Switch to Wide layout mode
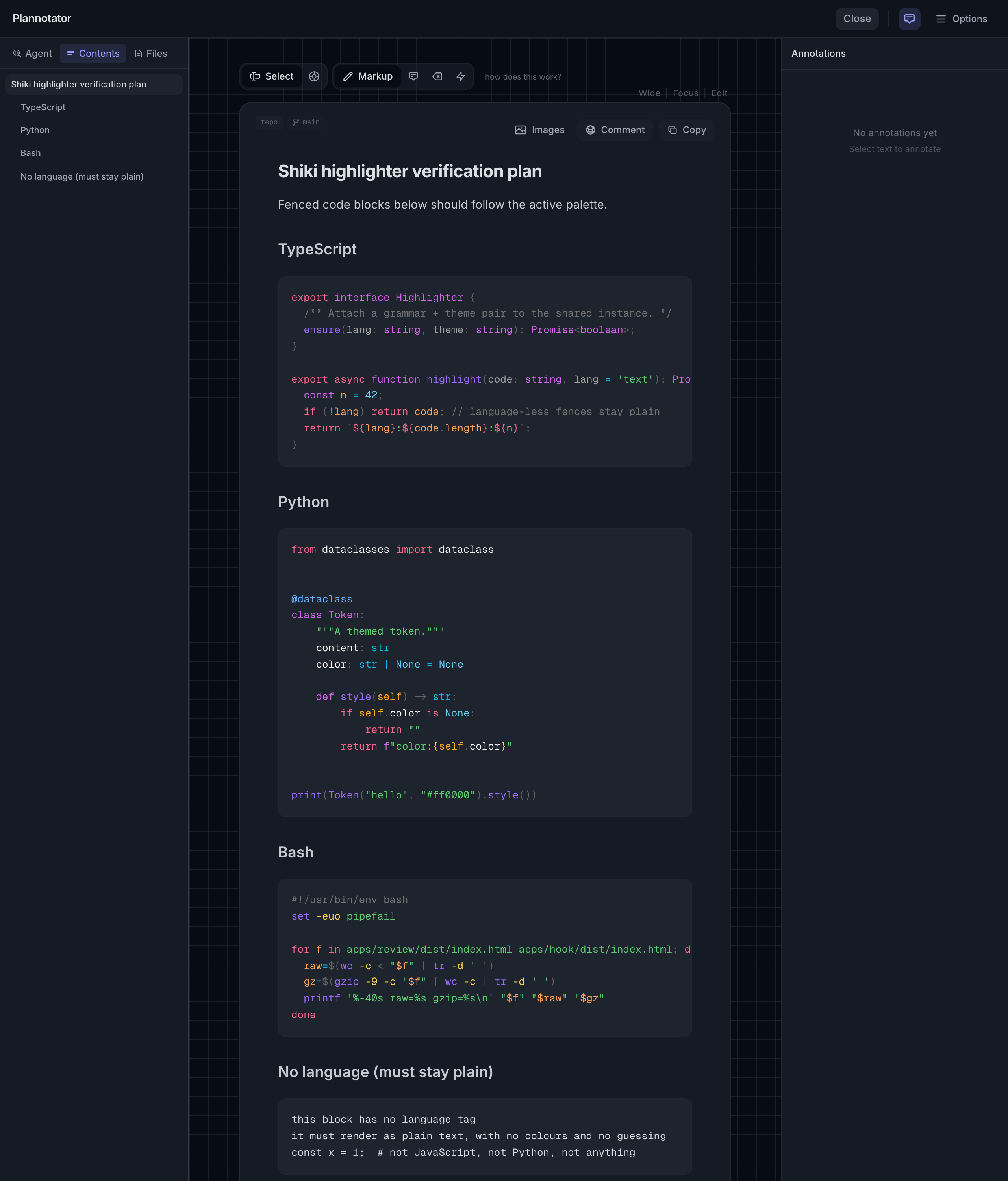 coord(649,93)
